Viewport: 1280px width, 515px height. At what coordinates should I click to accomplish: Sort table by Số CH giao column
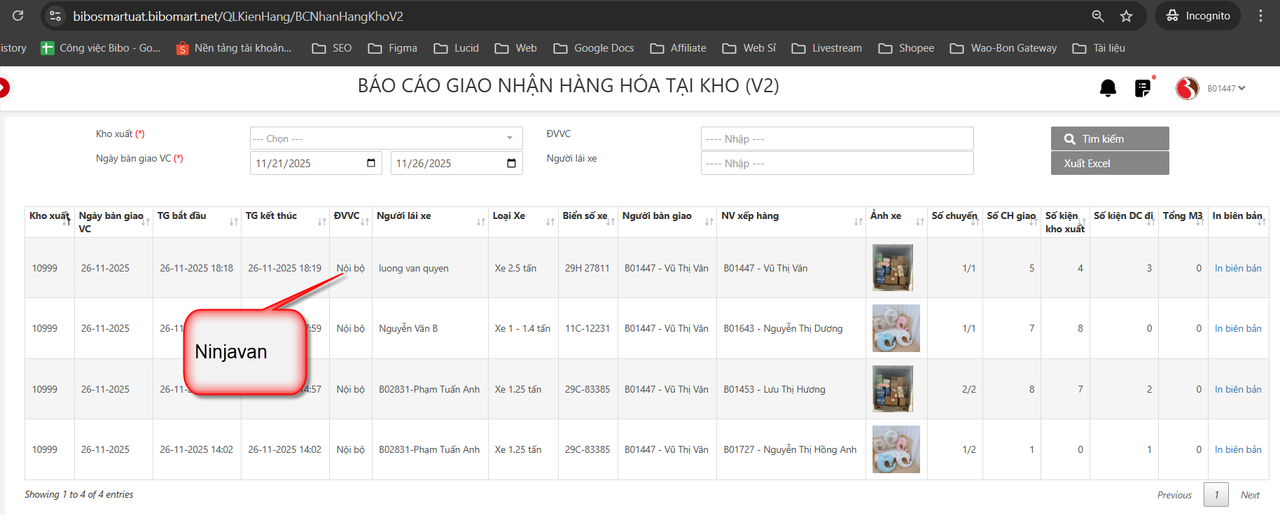1011,222
